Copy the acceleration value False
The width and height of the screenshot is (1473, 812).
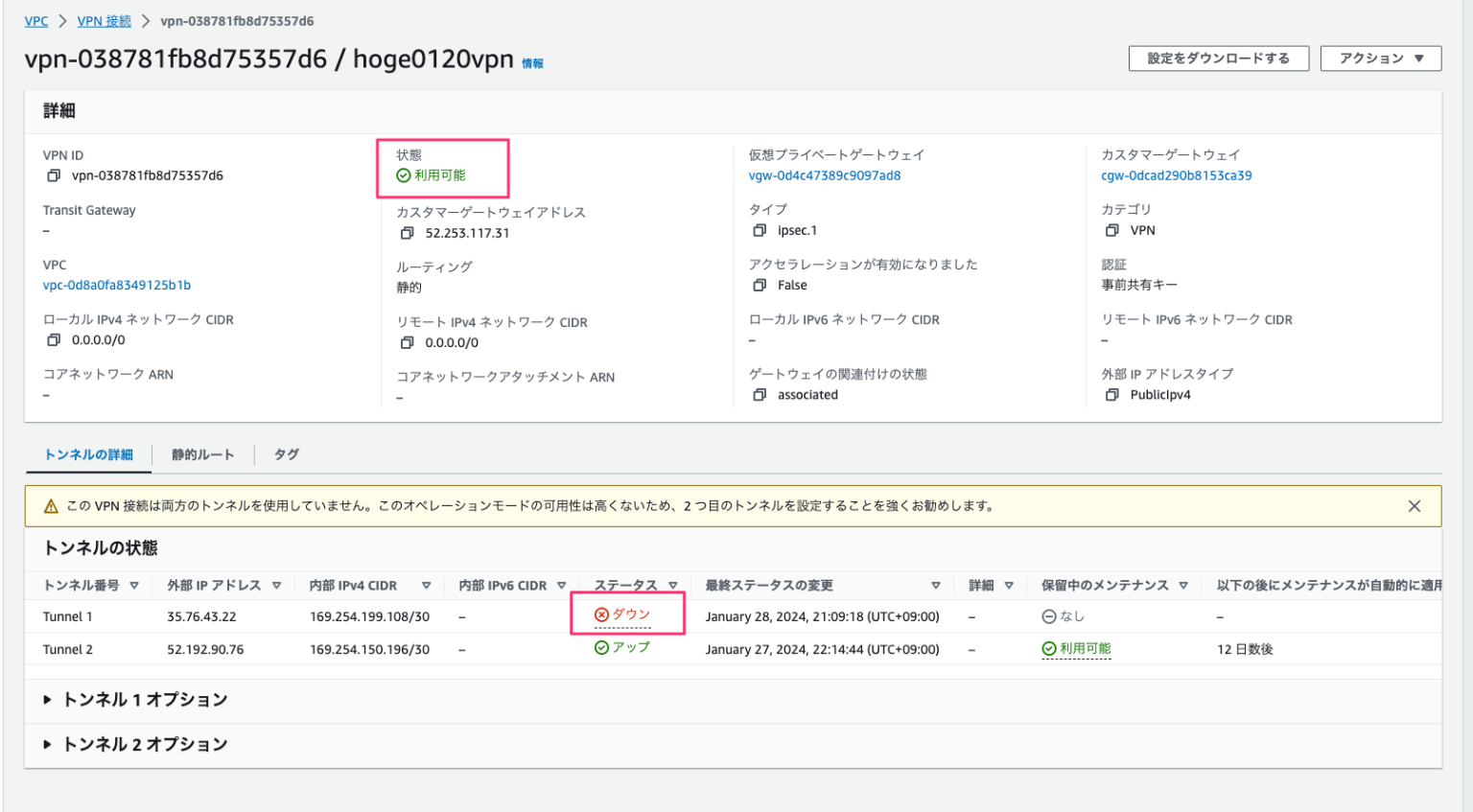(759, 285)
